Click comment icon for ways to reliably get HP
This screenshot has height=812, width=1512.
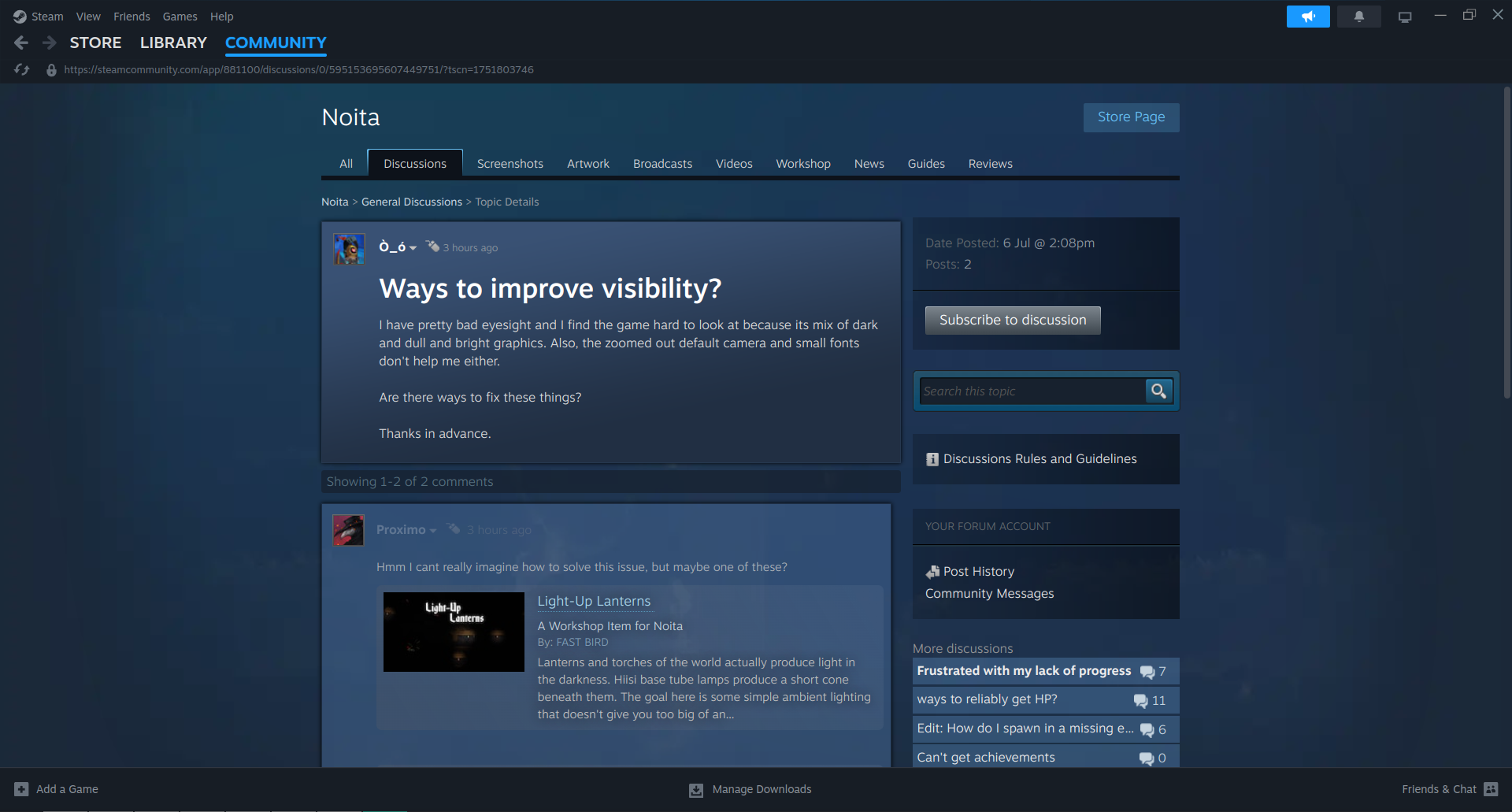[1140, 701]
